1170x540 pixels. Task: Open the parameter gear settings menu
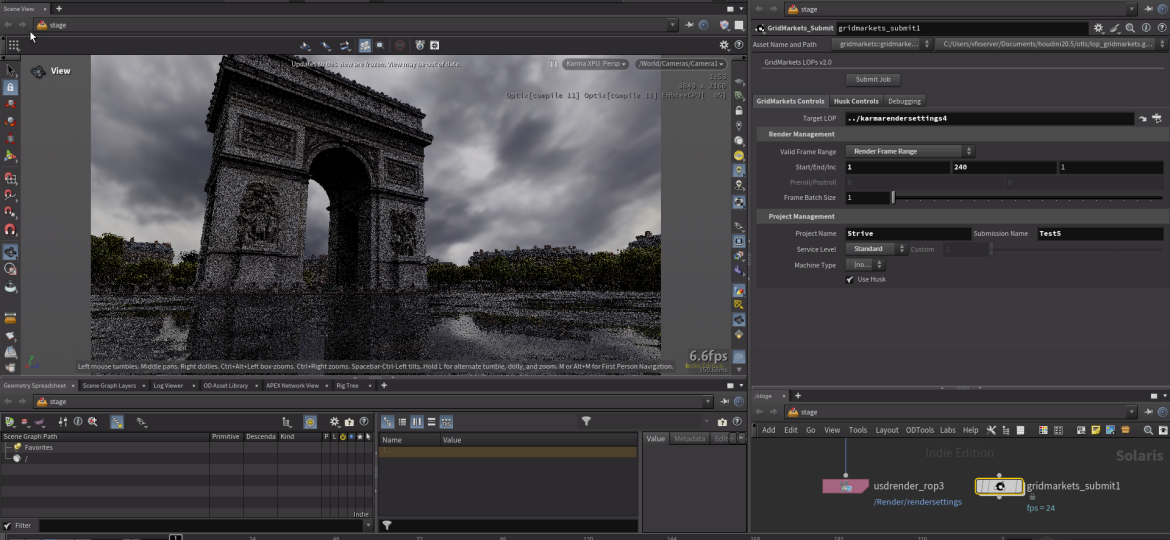click(1099, 29)
